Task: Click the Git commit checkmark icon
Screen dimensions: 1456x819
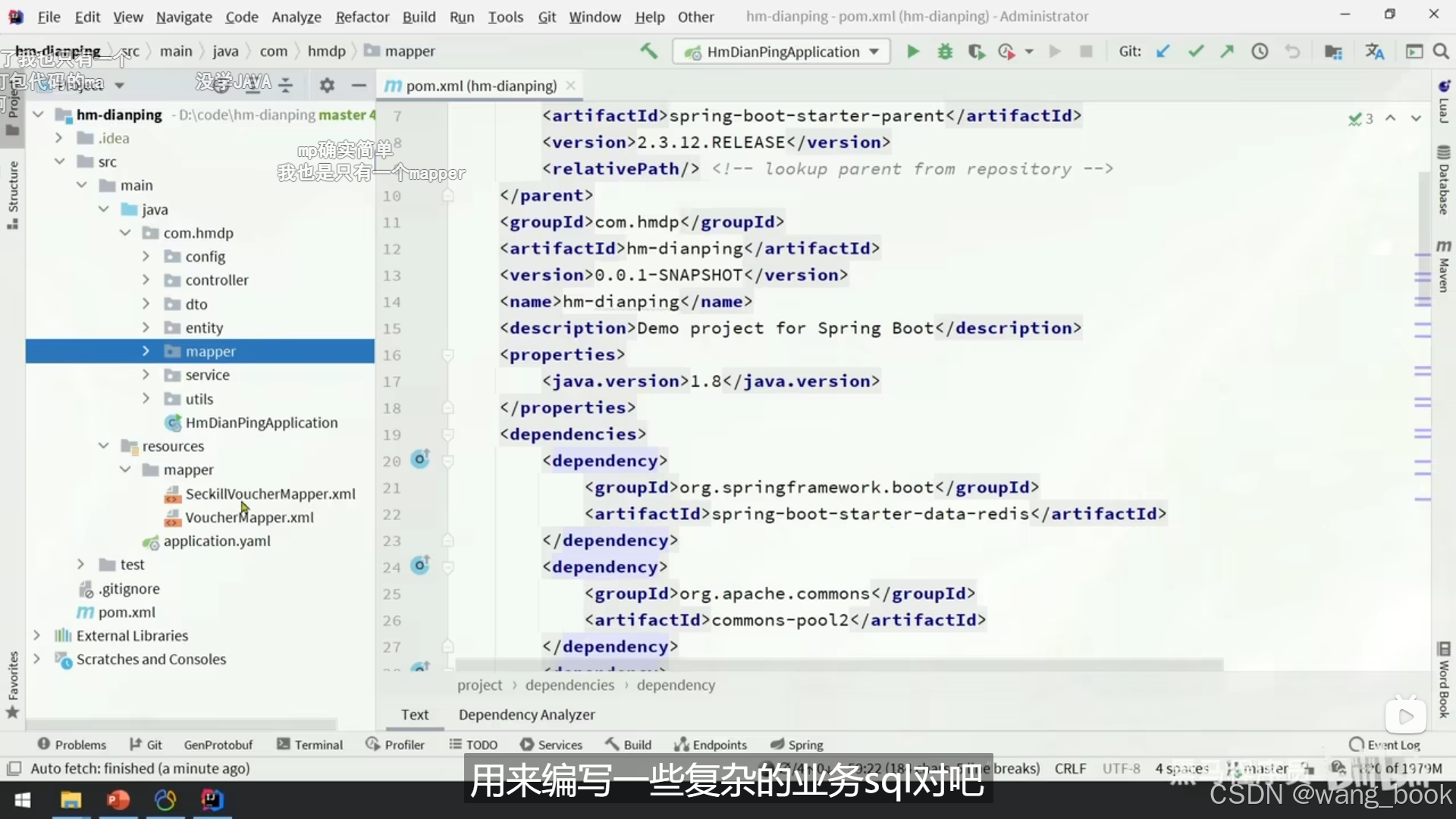Action: tap(1196, 52)
